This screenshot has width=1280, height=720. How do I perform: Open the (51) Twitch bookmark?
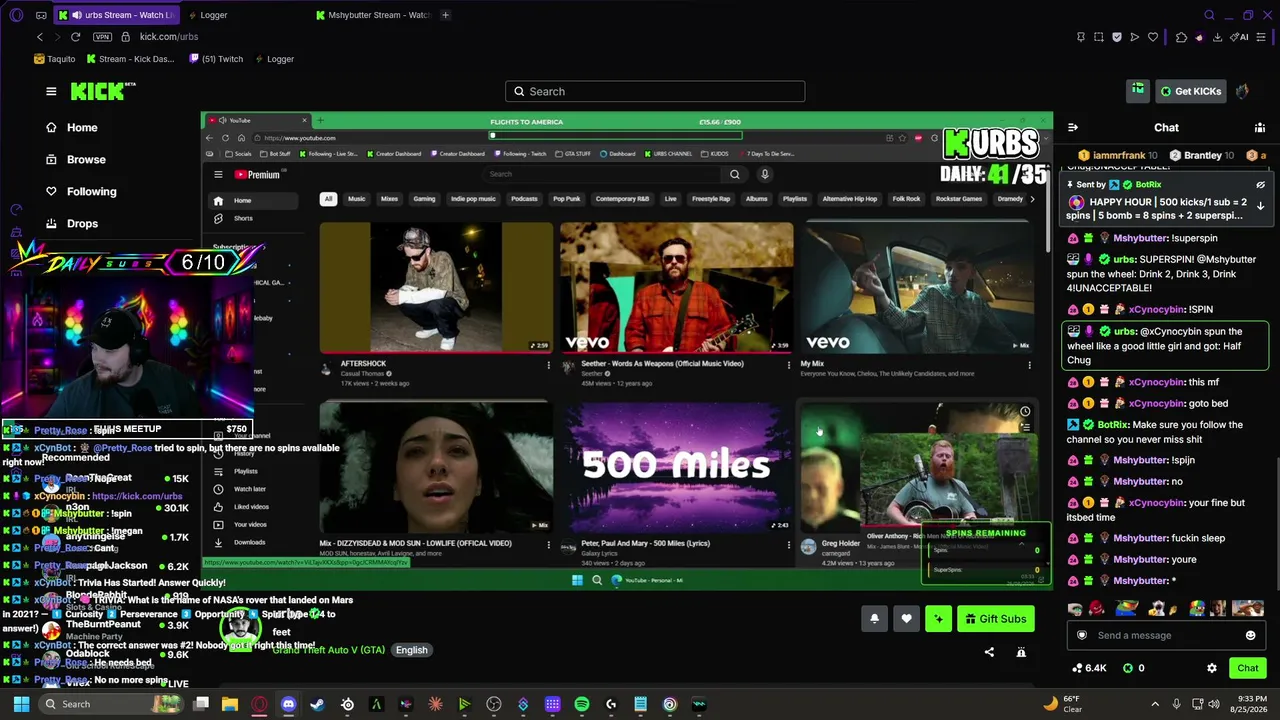[x=216, y=59]
